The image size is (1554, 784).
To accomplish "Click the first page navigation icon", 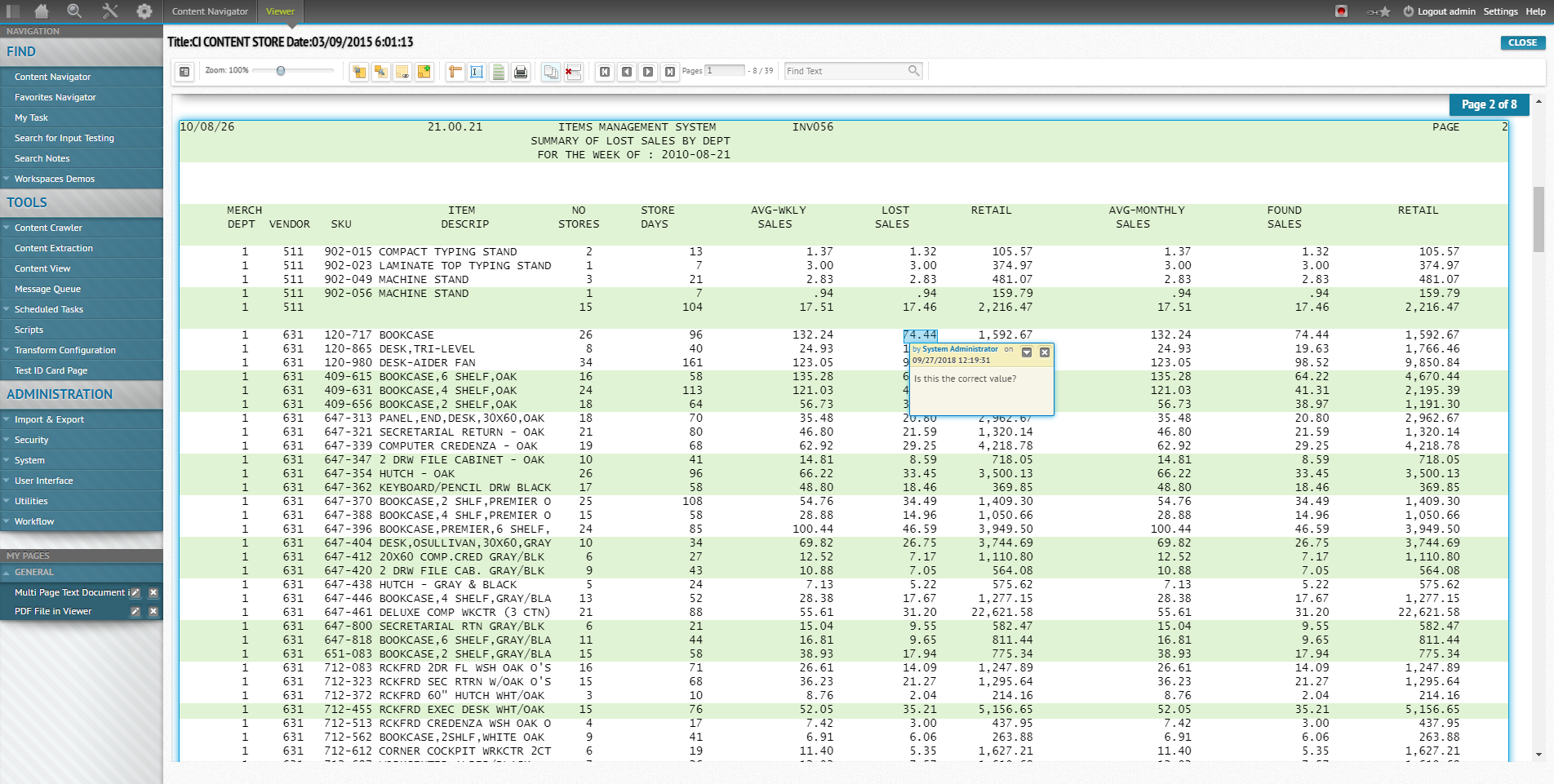I will [605, 72].
